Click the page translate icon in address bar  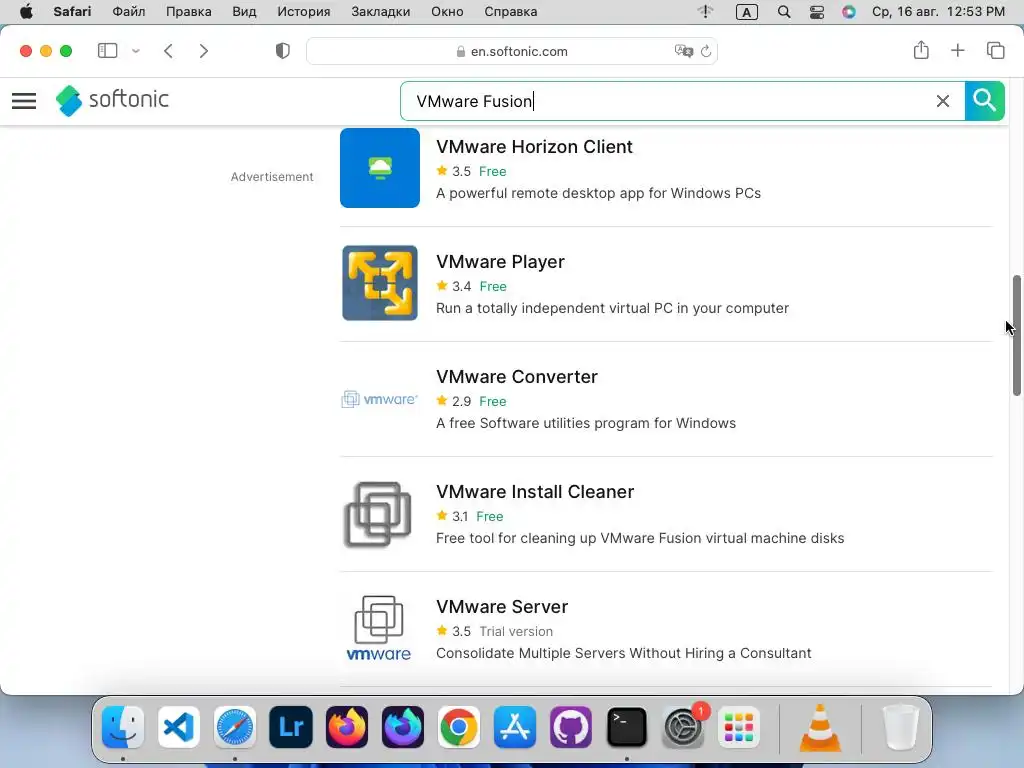tap(684, 51)
